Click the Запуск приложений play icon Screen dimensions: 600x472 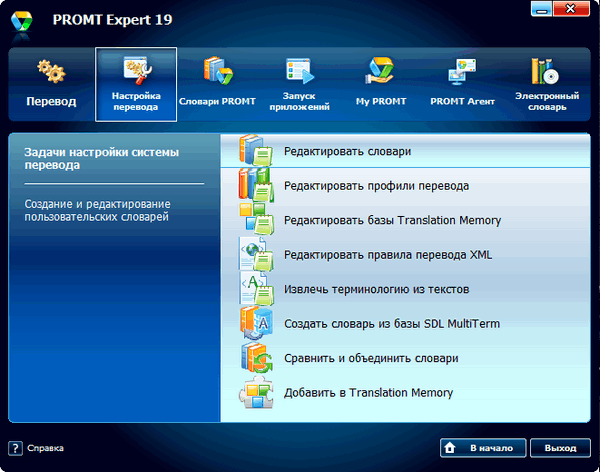(x=300, y=71)
